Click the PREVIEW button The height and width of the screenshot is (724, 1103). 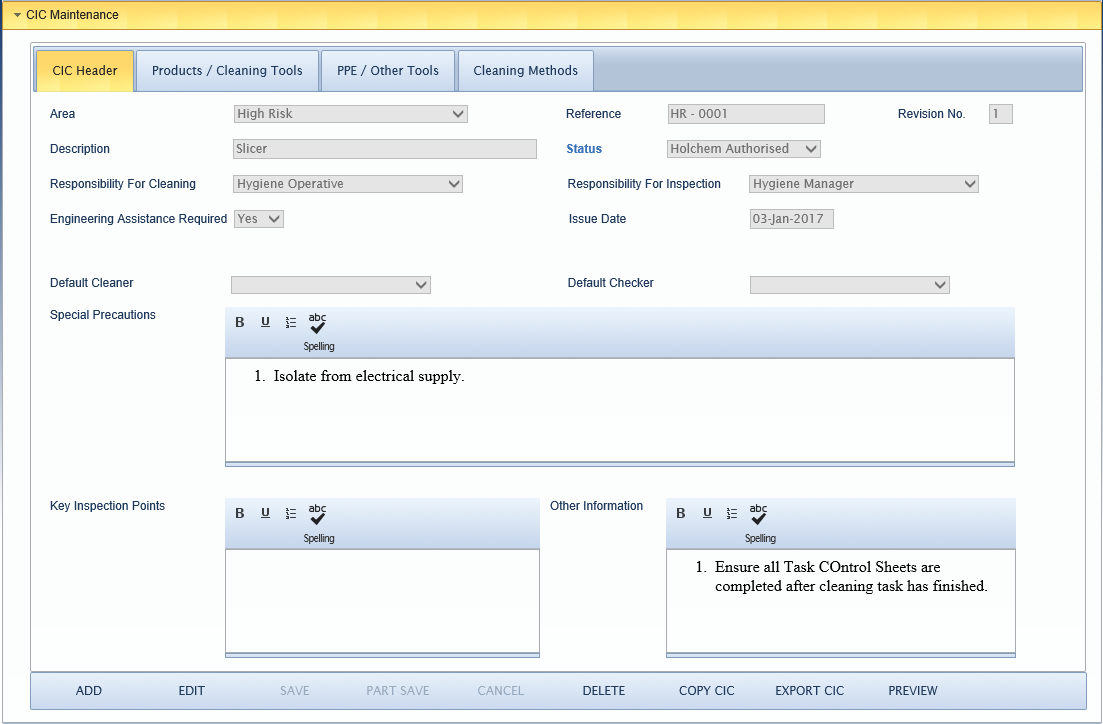pyautogui.click(x=912, y=691)
